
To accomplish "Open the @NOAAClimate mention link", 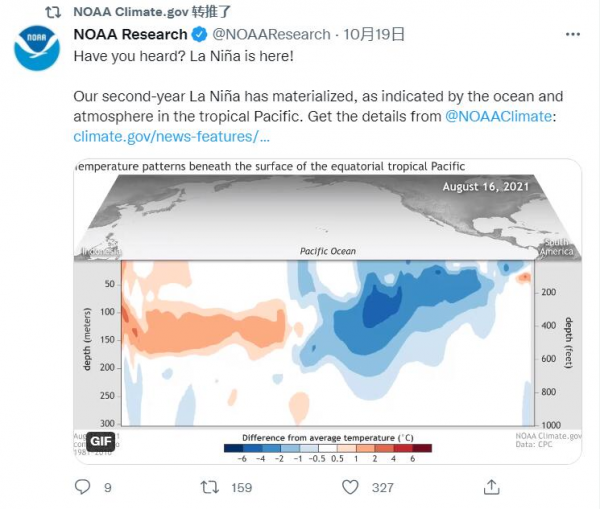I will (x=497, y=116).
